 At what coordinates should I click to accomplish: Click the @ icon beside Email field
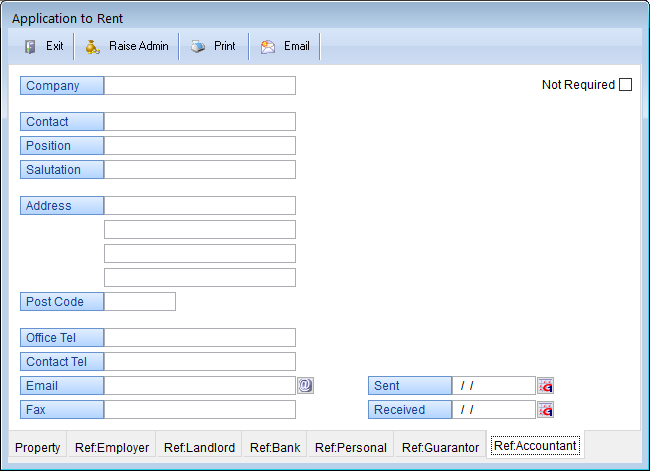(305, 385)
